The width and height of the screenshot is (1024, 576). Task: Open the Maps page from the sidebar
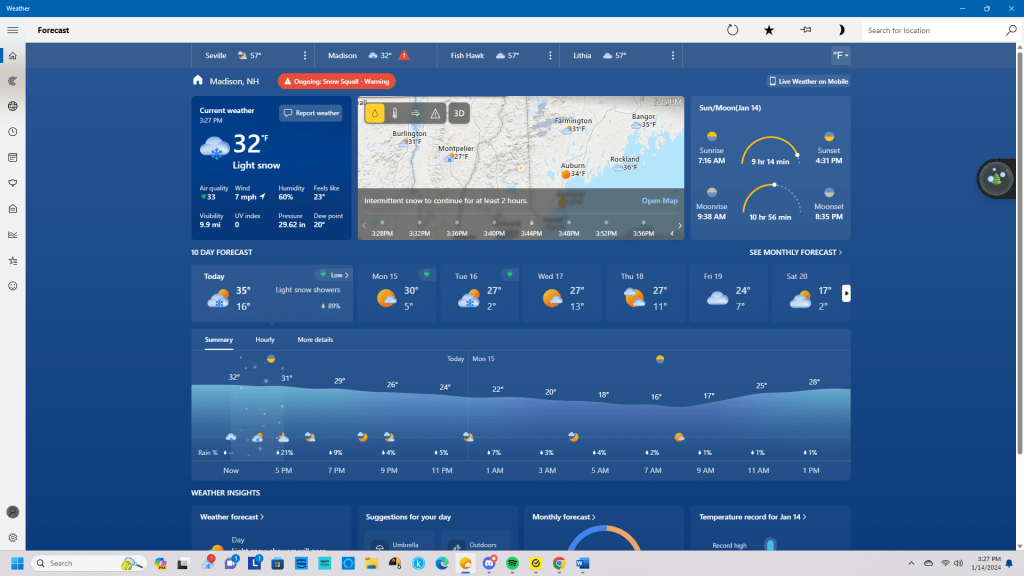click(13, 81)
